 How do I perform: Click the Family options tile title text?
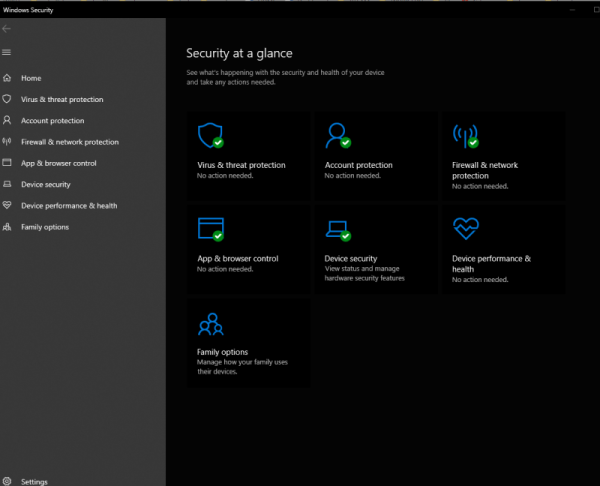coord(222,352)
